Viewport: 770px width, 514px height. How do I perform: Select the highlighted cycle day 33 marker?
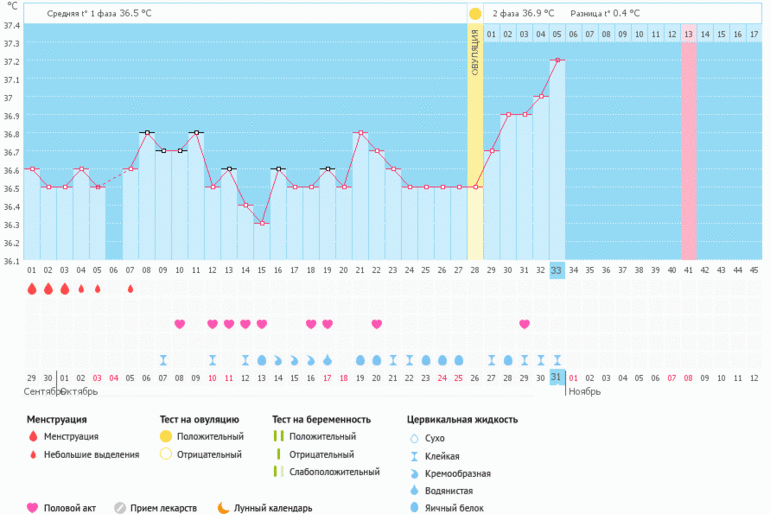(x=557, y=270)
